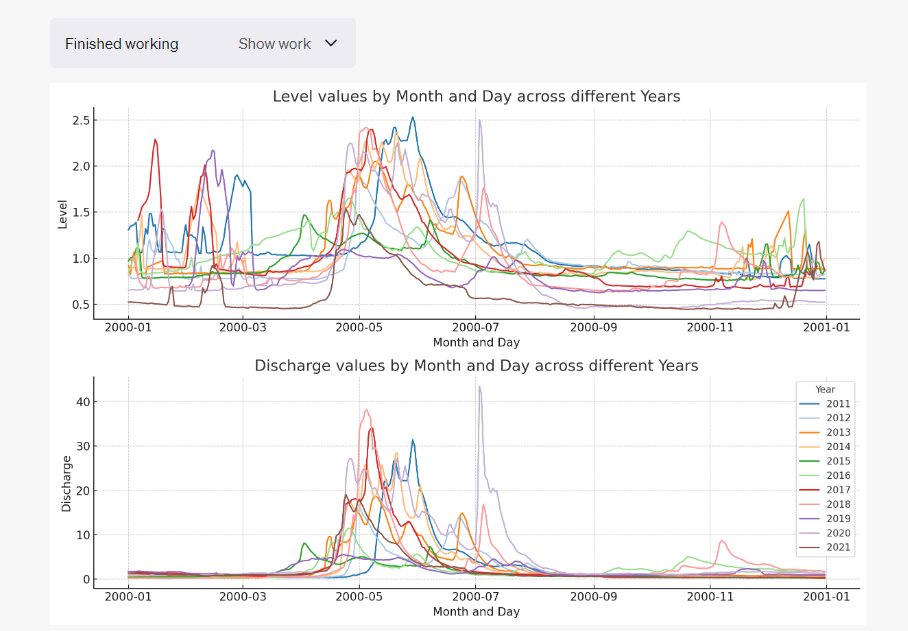Click the Discharge values chart title
The image size is (908, 631).
[x=476, y=366]
